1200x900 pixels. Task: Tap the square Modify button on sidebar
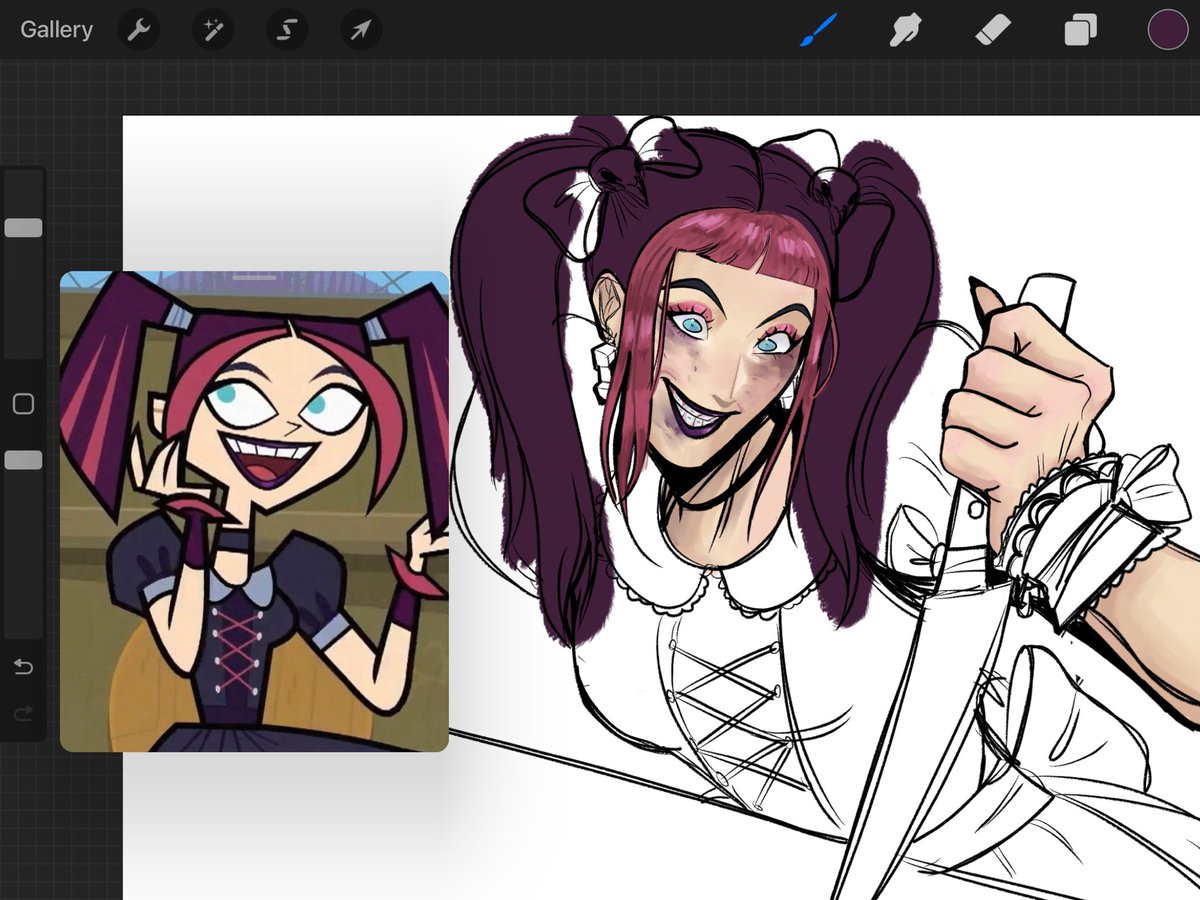[x=23, y=404]
